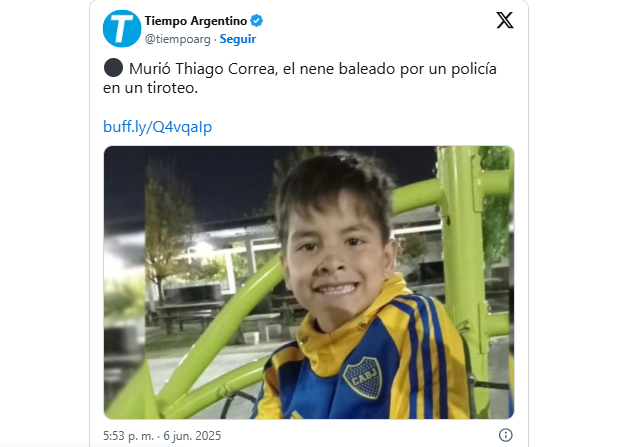This screenshot has height=447, width=639.
Task: Click the circled info icon
Action: (505, 435)
